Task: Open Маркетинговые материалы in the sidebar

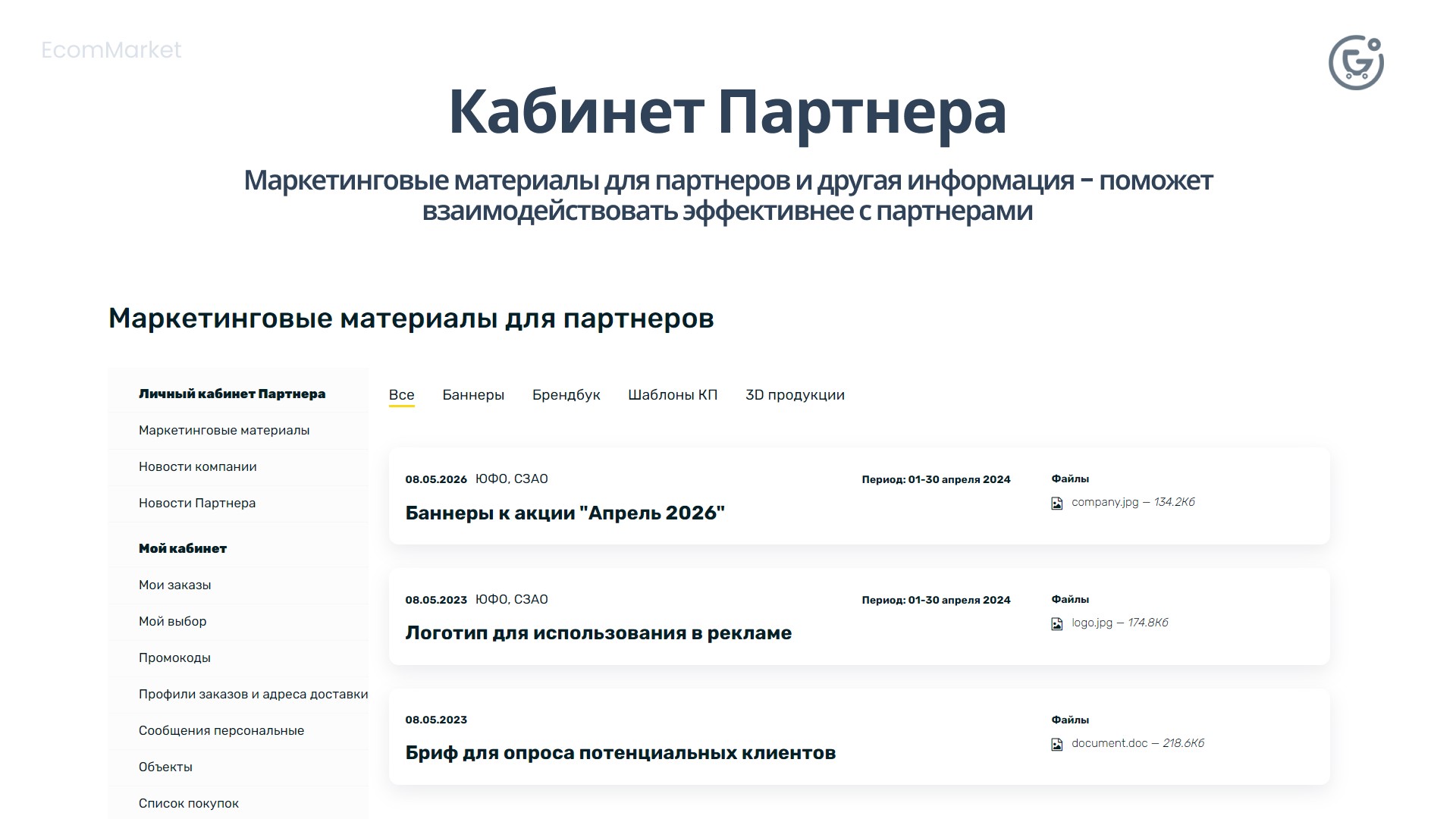Action: (224, 430)
